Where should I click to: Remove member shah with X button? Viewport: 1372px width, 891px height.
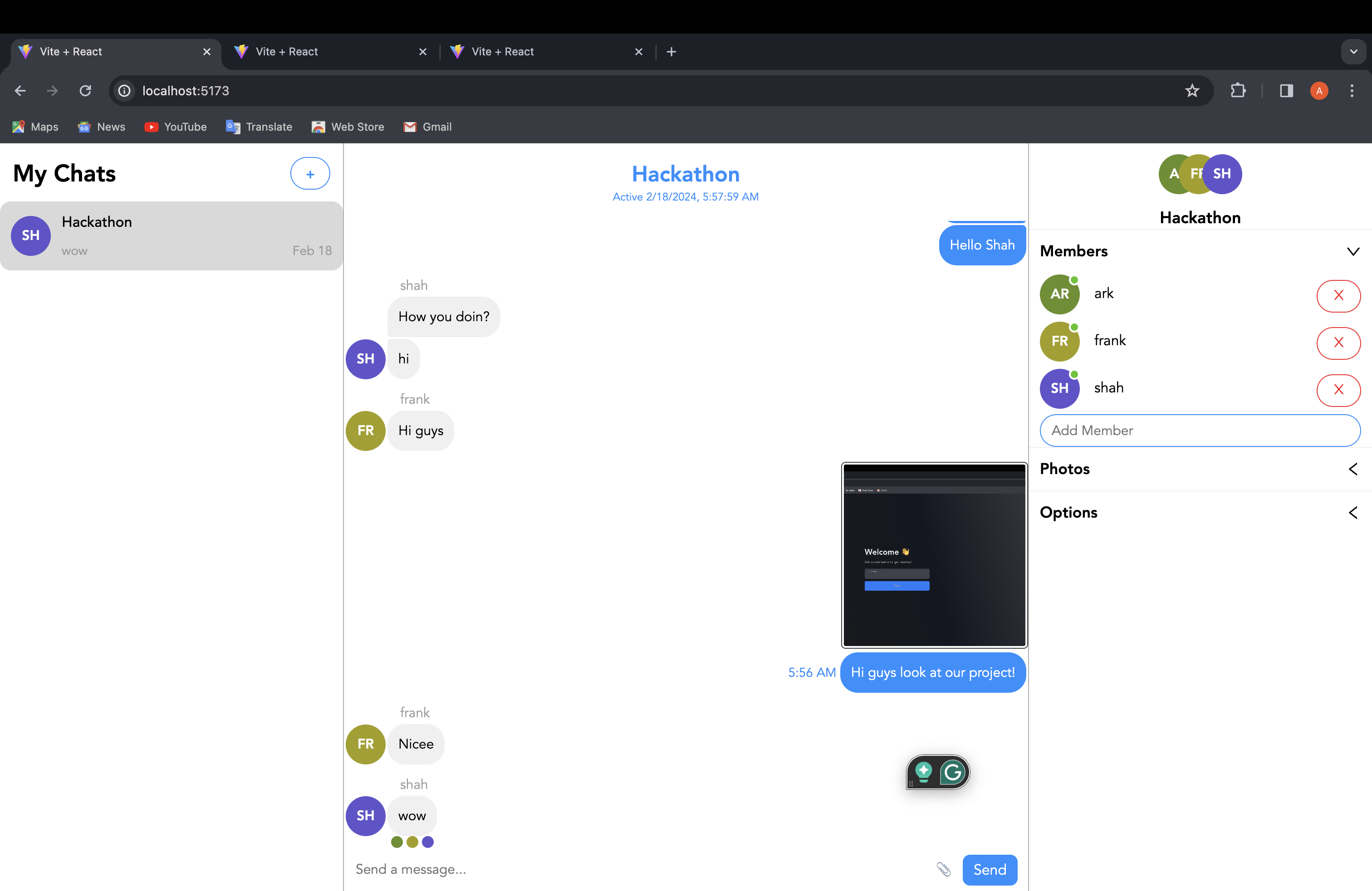coord(1338,390)
